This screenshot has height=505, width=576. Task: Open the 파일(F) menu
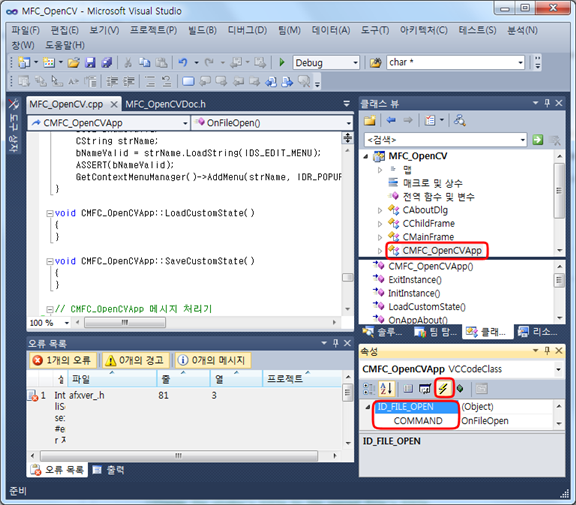click(x=26, y=30)
